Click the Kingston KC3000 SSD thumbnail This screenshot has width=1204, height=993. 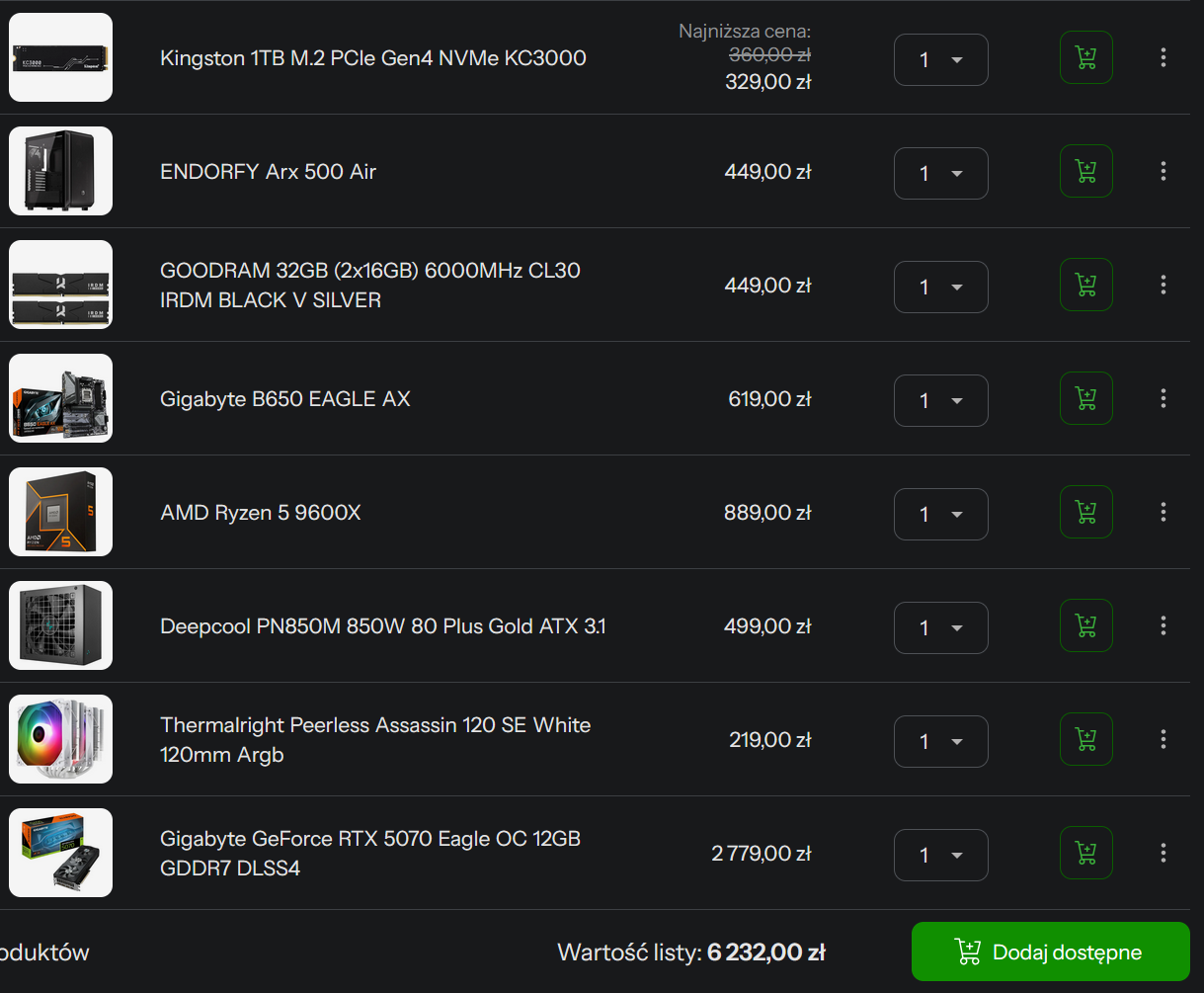[60, 57]
